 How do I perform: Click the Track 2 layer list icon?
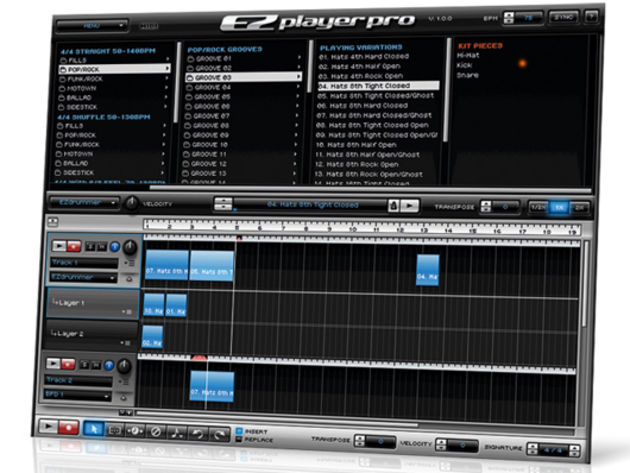click(x=124, y=382)
